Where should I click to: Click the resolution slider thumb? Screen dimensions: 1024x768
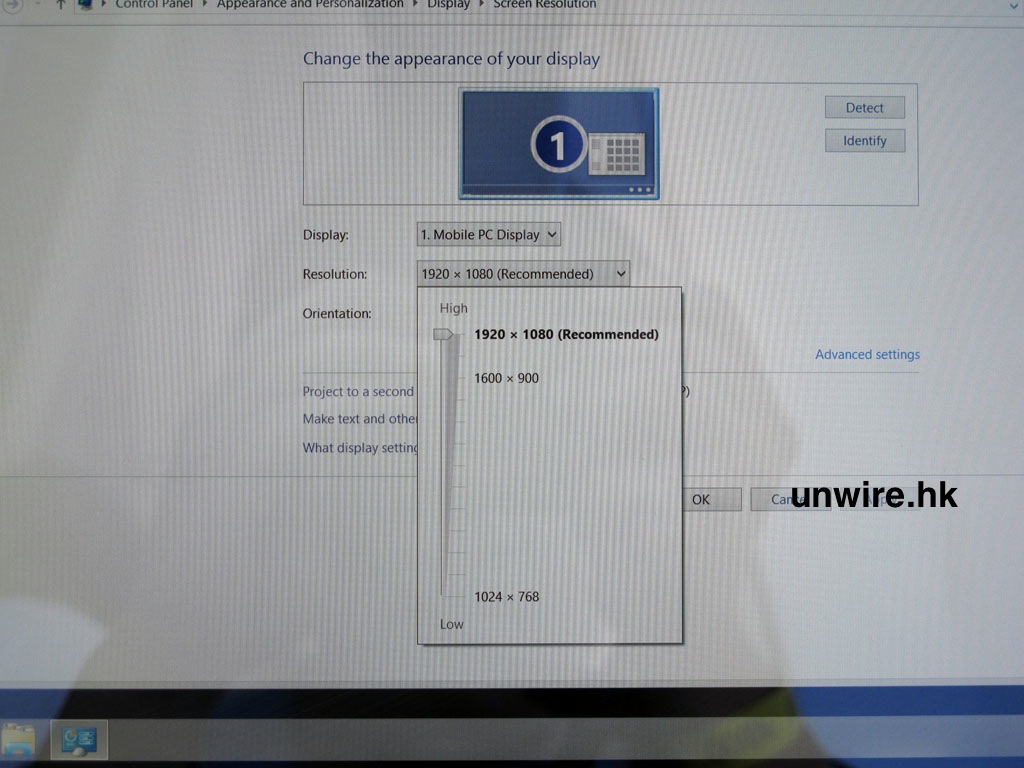[443, 335]
